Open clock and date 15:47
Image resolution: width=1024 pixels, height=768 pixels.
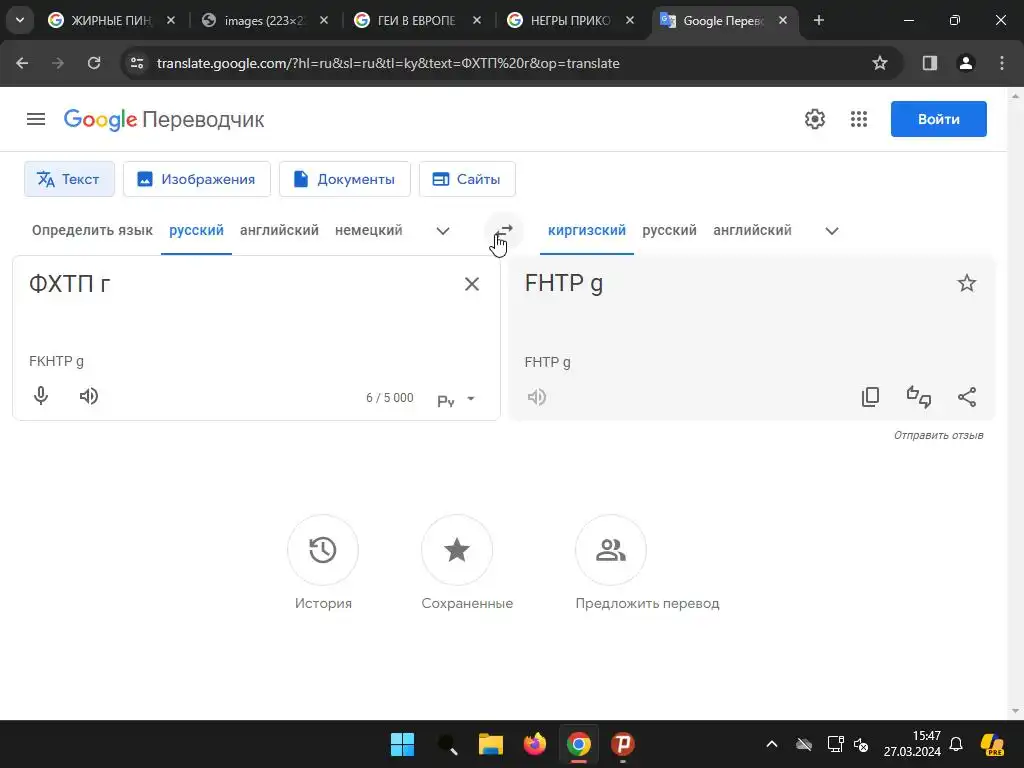pos(912,744)
